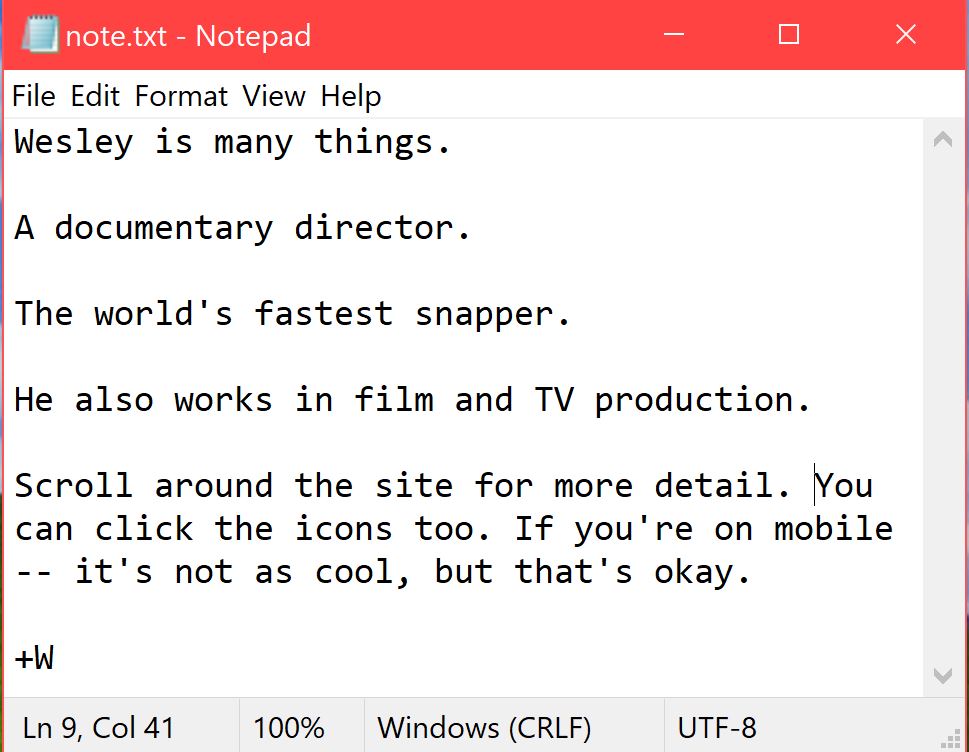Screen dimensions: 969x752
Task: Click the scroll down arrow
Action: [942, 676]
